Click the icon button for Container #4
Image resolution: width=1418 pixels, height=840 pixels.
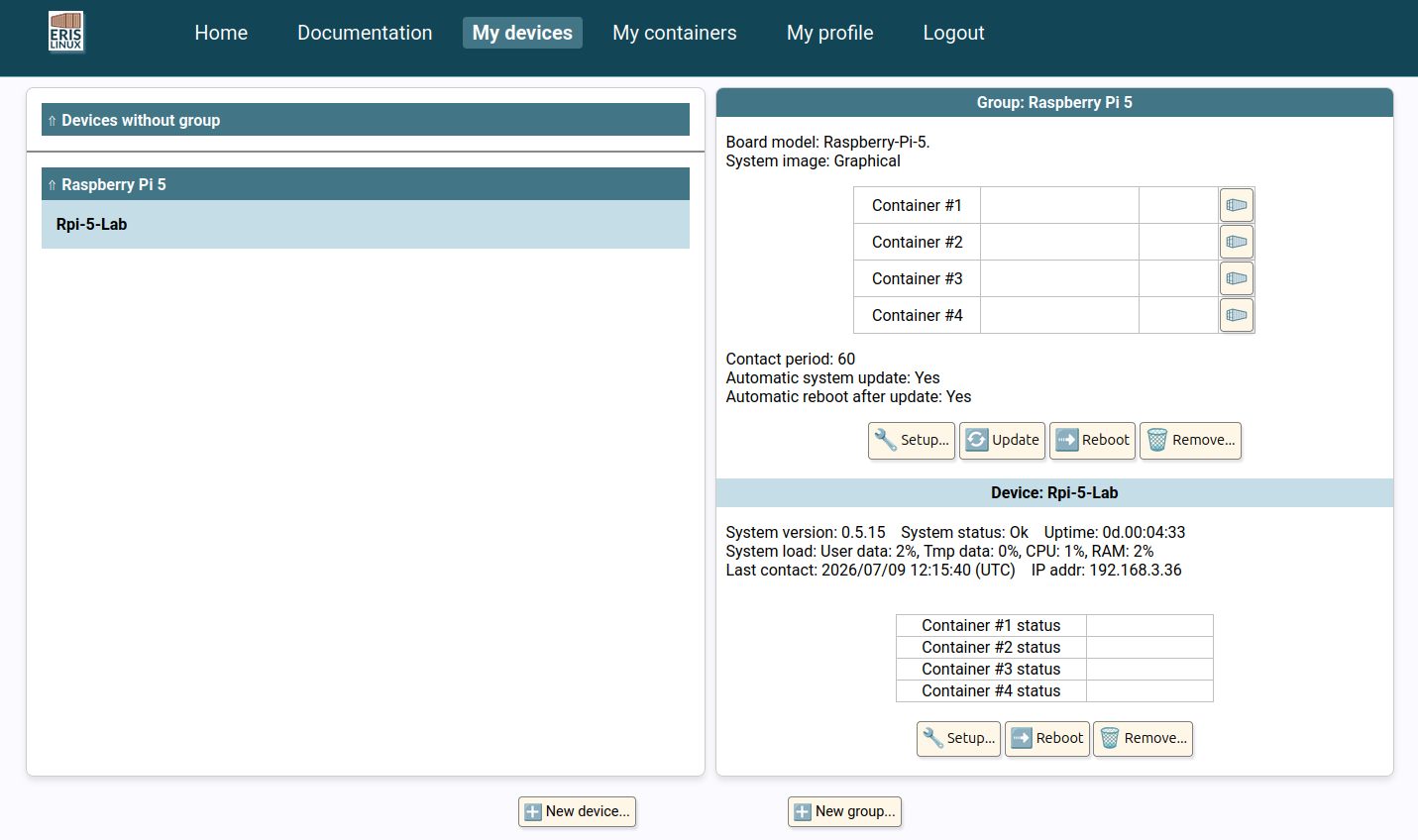point(1236,315)
